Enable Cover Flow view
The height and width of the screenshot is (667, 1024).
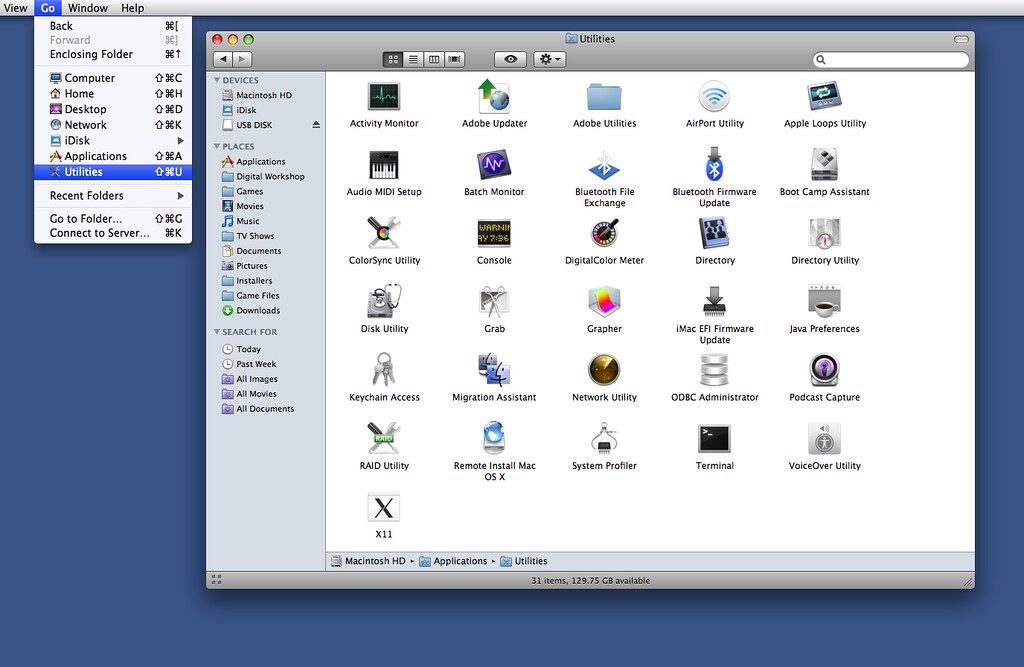tap(454, 59)
